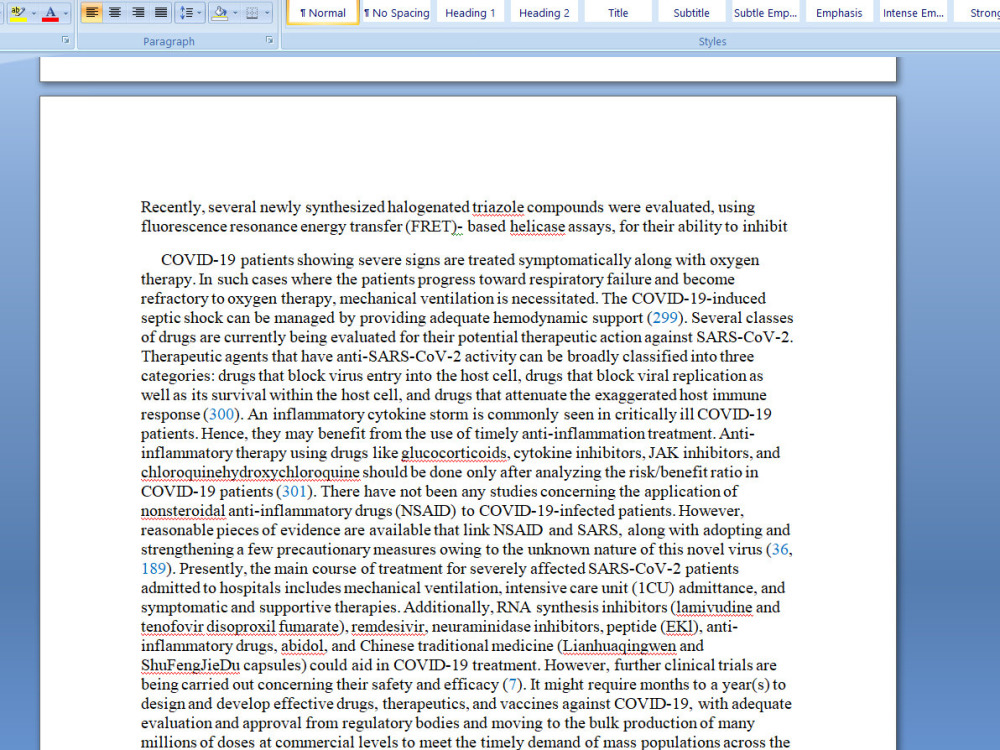This screenshot has width=1000, height=750.
Task: Click the underlined word "nonsteroidal"
Action: pyautogui.click(x=183, y=511)
